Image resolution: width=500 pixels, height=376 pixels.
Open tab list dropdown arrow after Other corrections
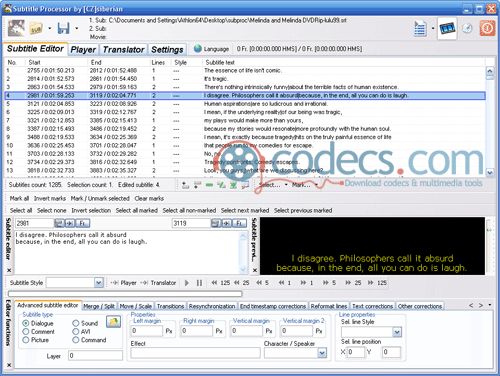coord(489,305)
